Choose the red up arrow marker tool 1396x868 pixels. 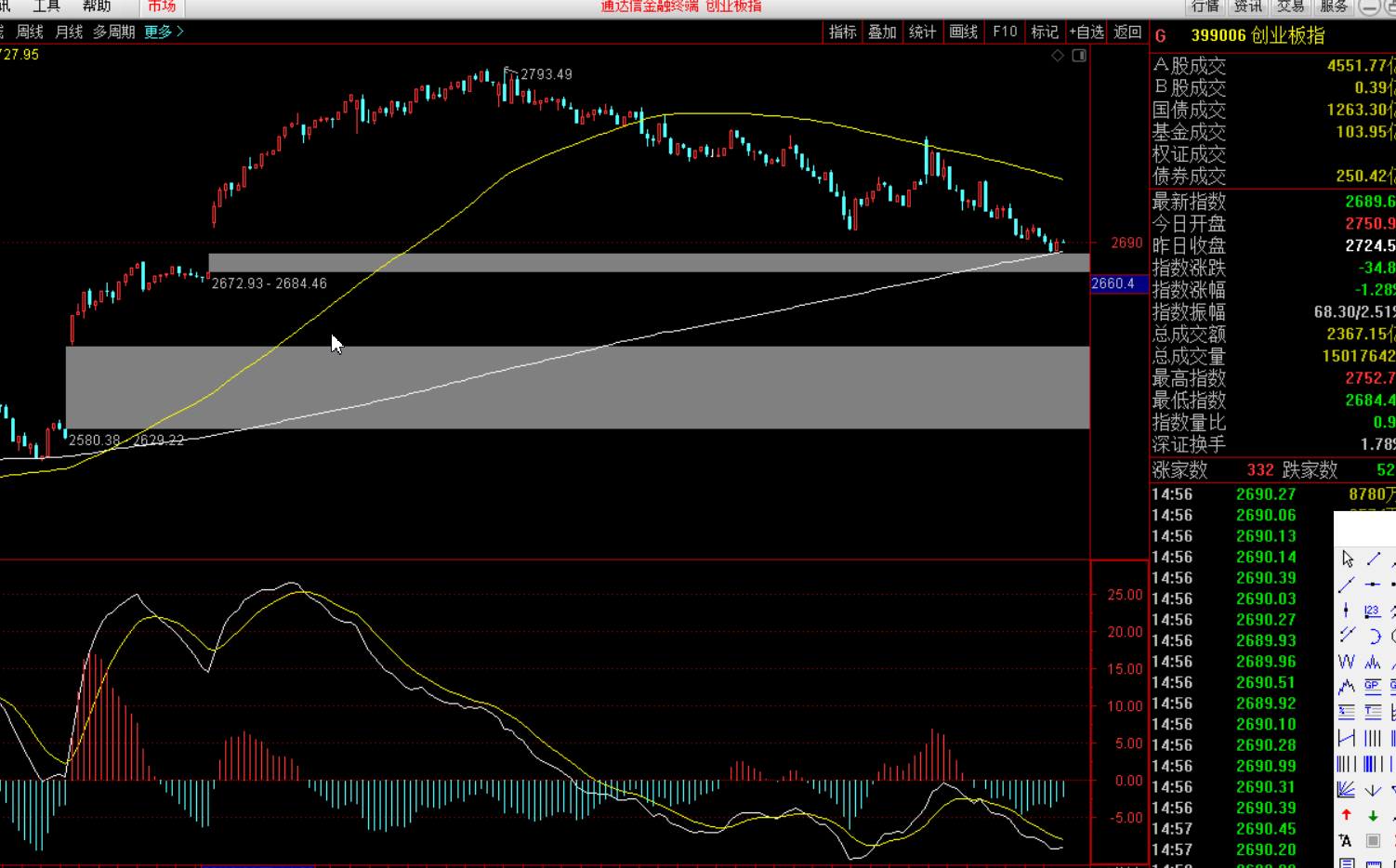pos(1347,815)
